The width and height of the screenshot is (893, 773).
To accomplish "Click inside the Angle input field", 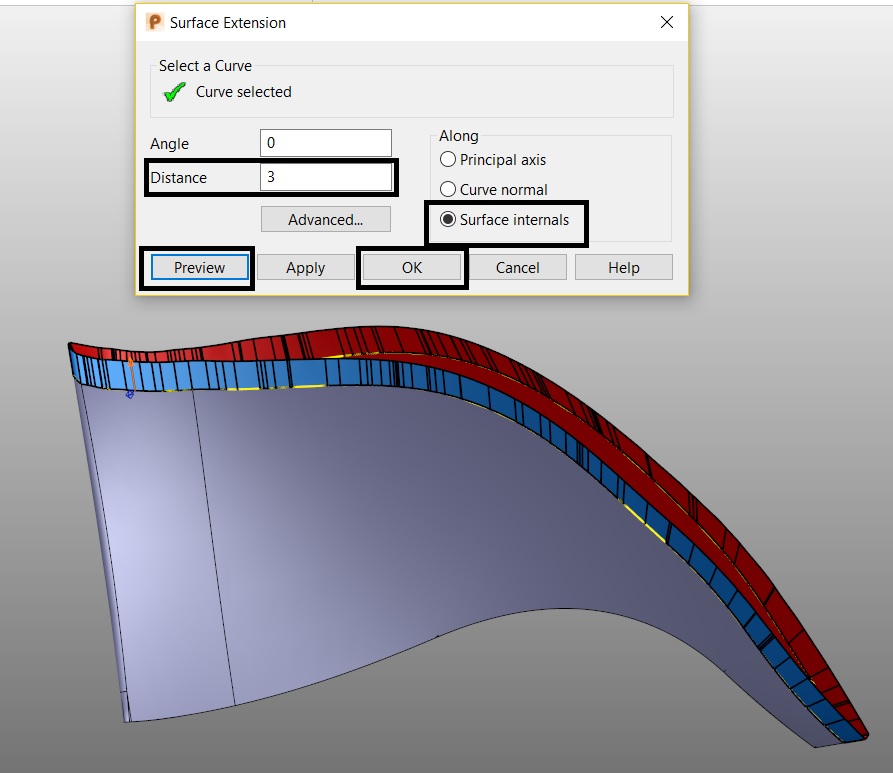I will [x=325, y=142].
